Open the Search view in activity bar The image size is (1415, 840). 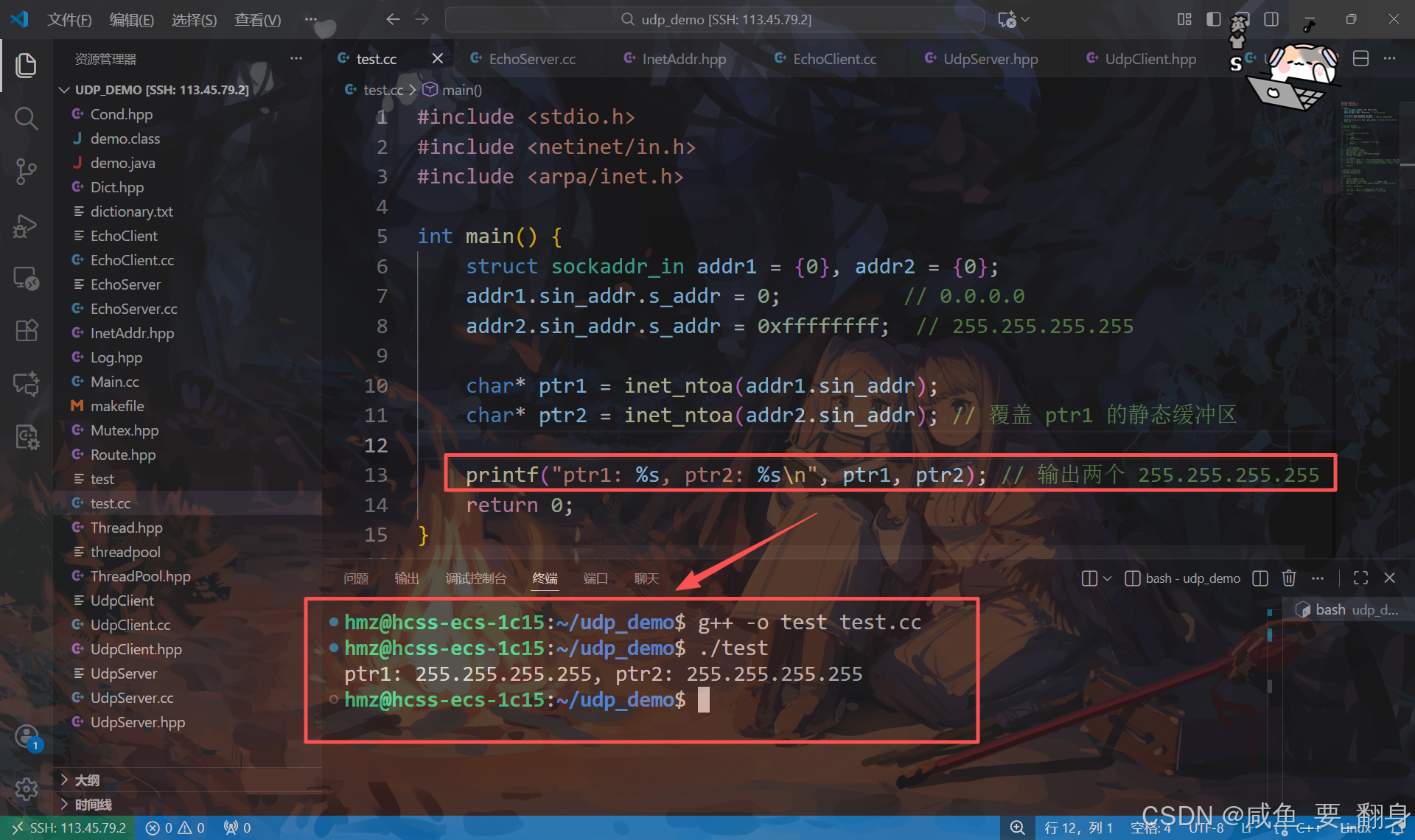point(26,118)
